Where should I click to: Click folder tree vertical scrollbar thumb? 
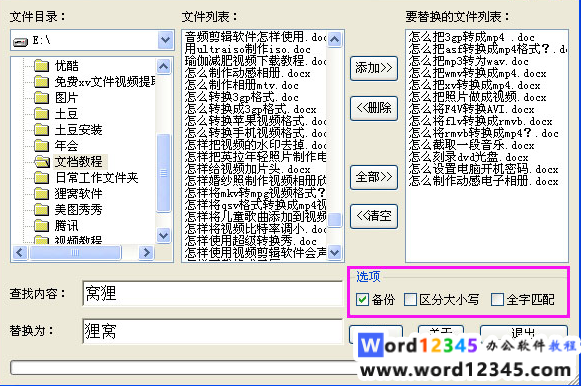click(163, 173)
